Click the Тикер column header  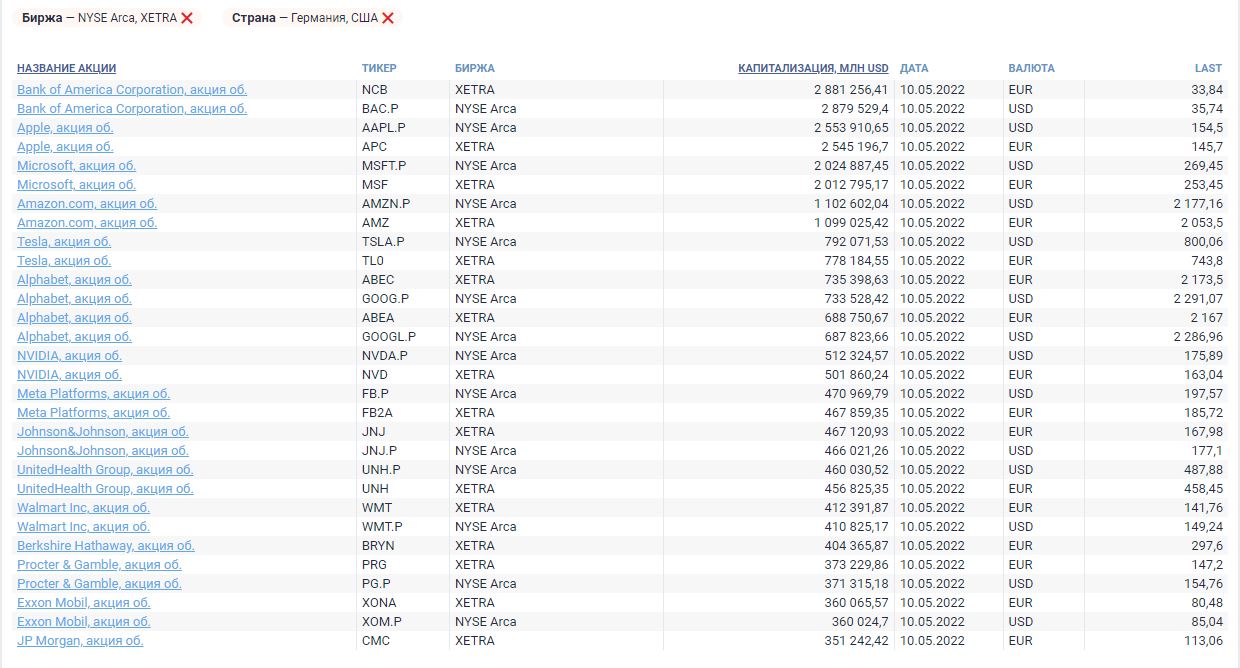[379, 68]
